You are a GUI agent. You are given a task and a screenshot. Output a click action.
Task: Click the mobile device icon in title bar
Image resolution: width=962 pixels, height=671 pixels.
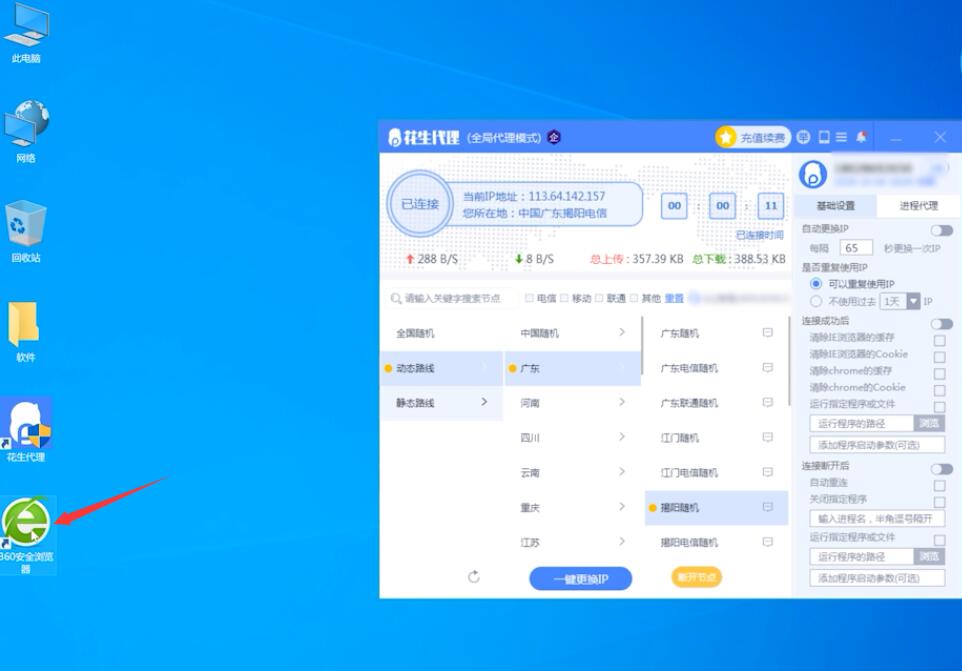tap(824, 137)
